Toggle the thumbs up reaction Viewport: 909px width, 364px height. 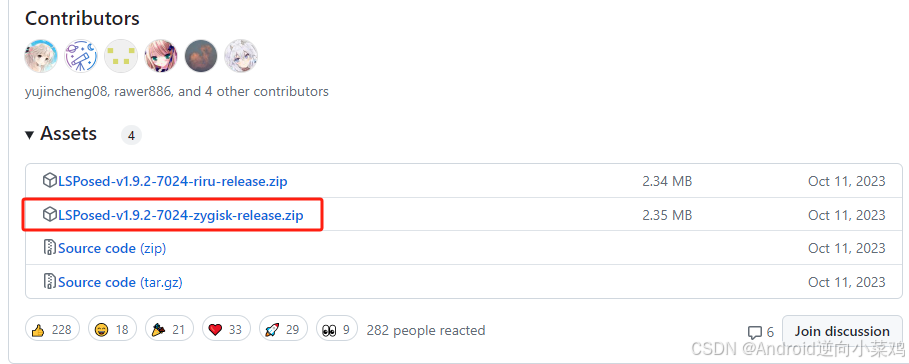[52, 330]
